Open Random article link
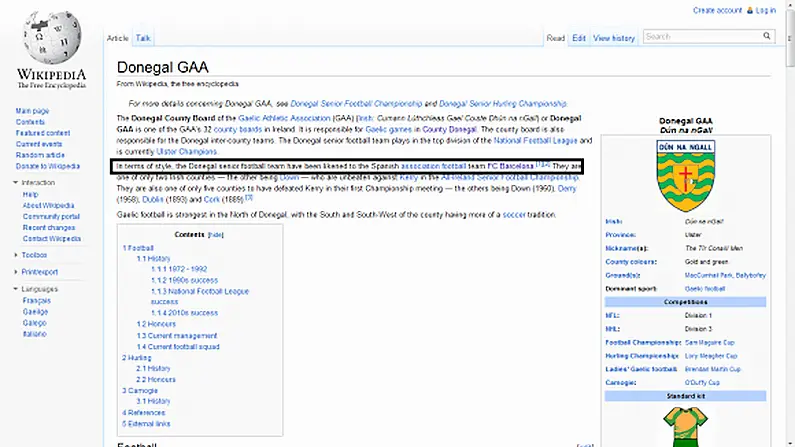795x447 pixels. [x=40, y=155]
